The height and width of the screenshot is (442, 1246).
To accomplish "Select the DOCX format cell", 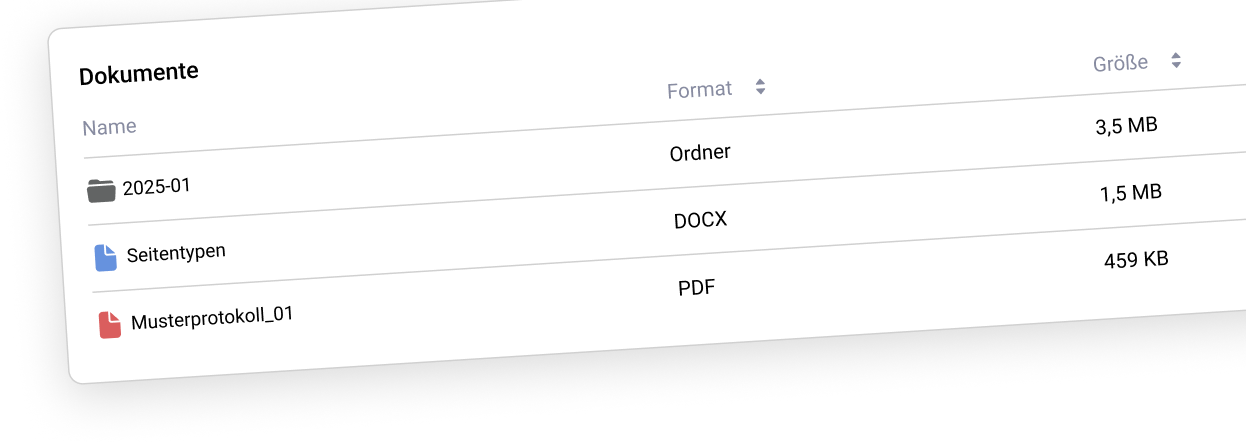I will coord(700,221).
